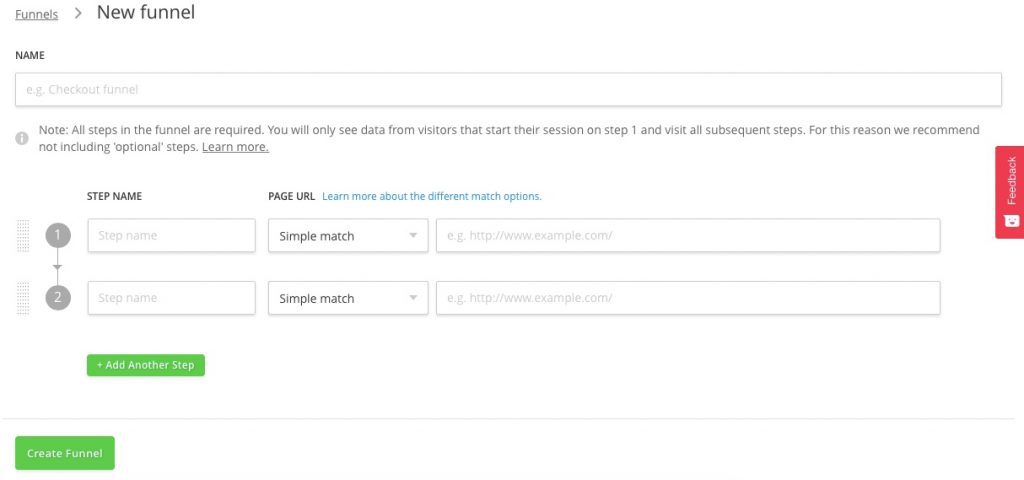Click the smiley icon on Feedback tab
Image resolution: width=1024 pixels, height=480 pixels.
pyautogui.click(x=1010, y=221)
